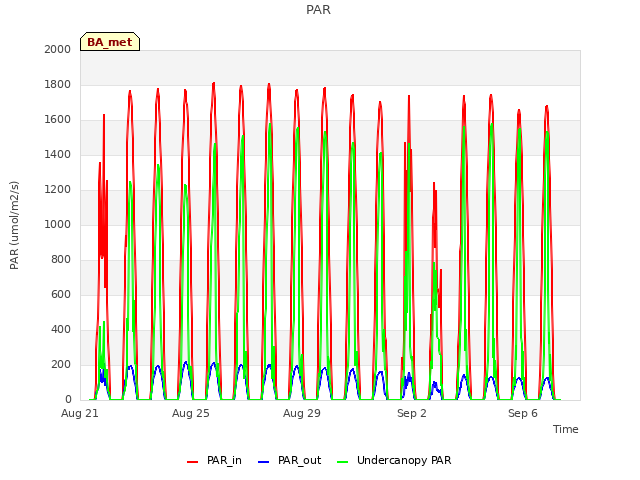The height and width of the screenshot is (480, 640).
Task: Click the Sep 2 x-axis label
Action: [x=412, y=413]
